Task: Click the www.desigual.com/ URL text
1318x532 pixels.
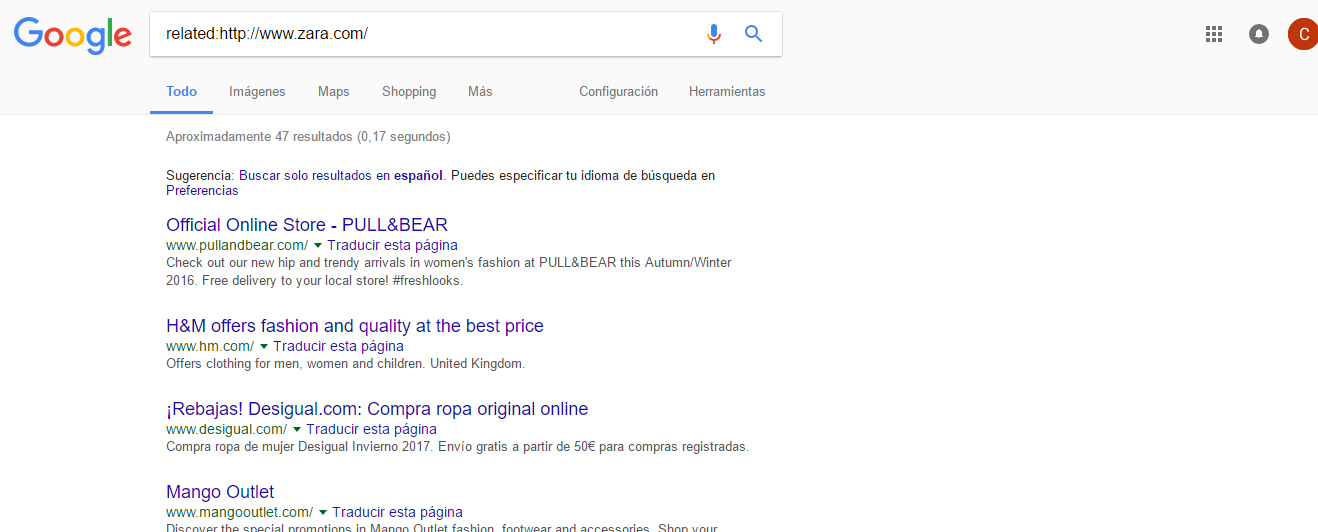Action: [226, 429]
